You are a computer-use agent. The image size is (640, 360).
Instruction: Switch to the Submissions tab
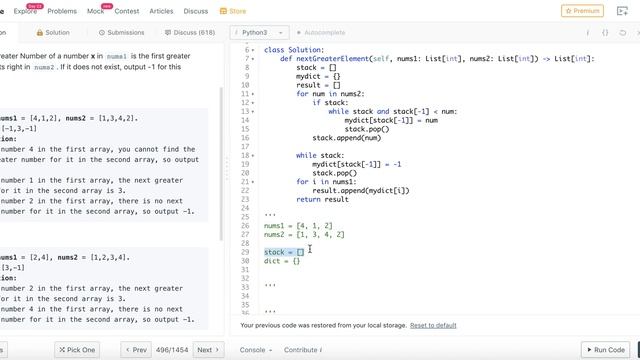click(x=122, y=32)
